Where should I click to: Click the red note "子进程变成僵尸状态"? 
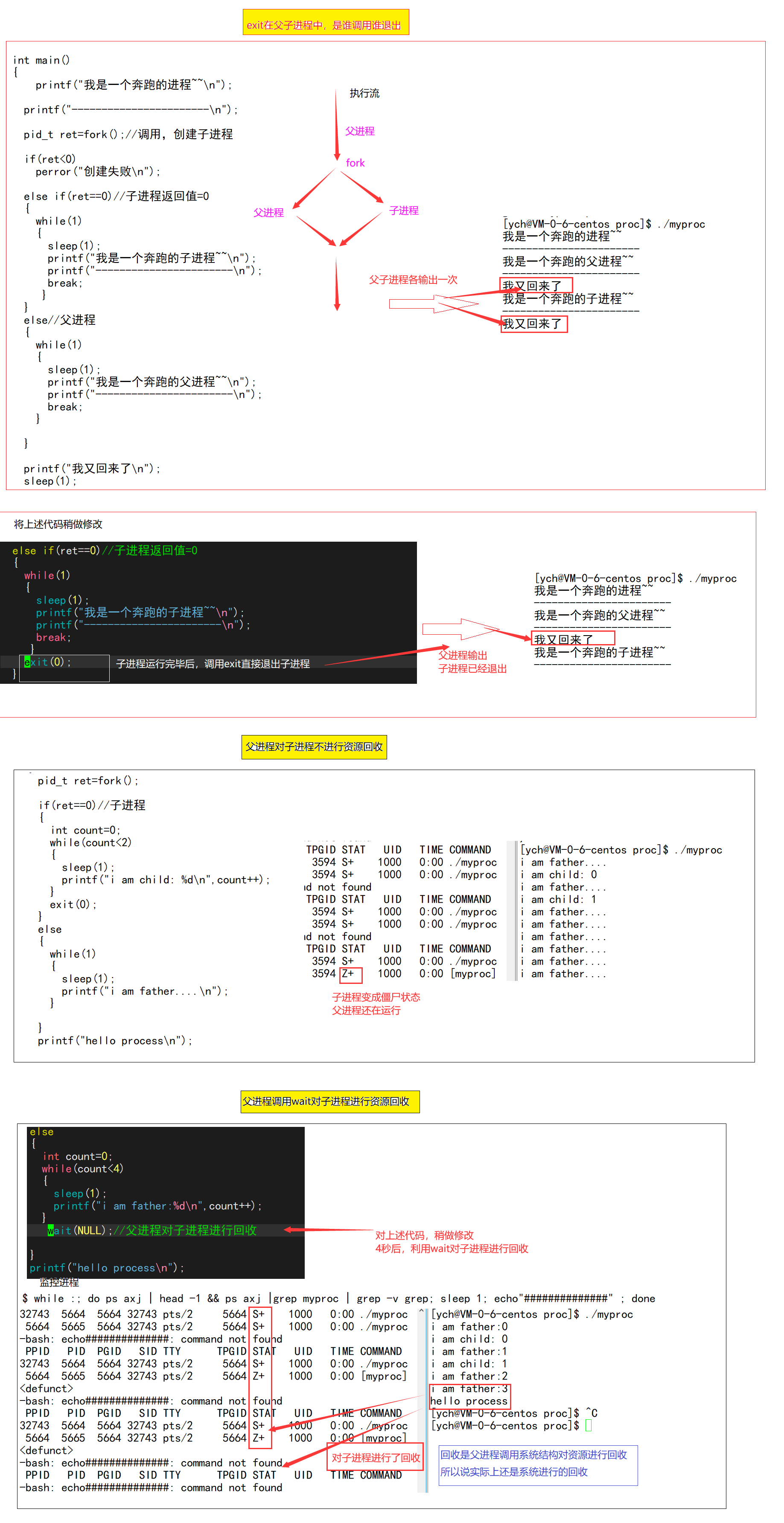pos(376,997)
